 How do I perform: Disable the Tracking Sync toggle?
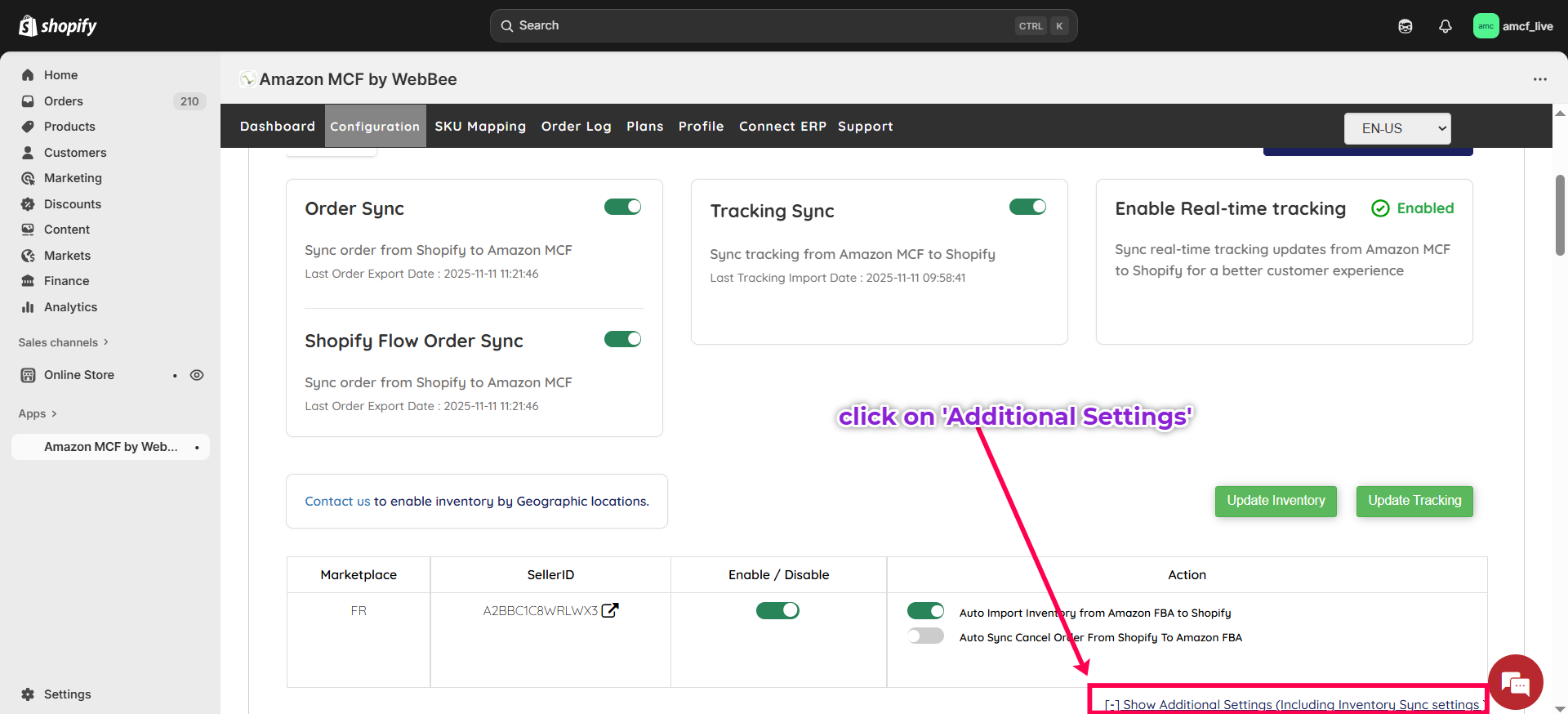pyautogui.click(x=1027, y=207)
